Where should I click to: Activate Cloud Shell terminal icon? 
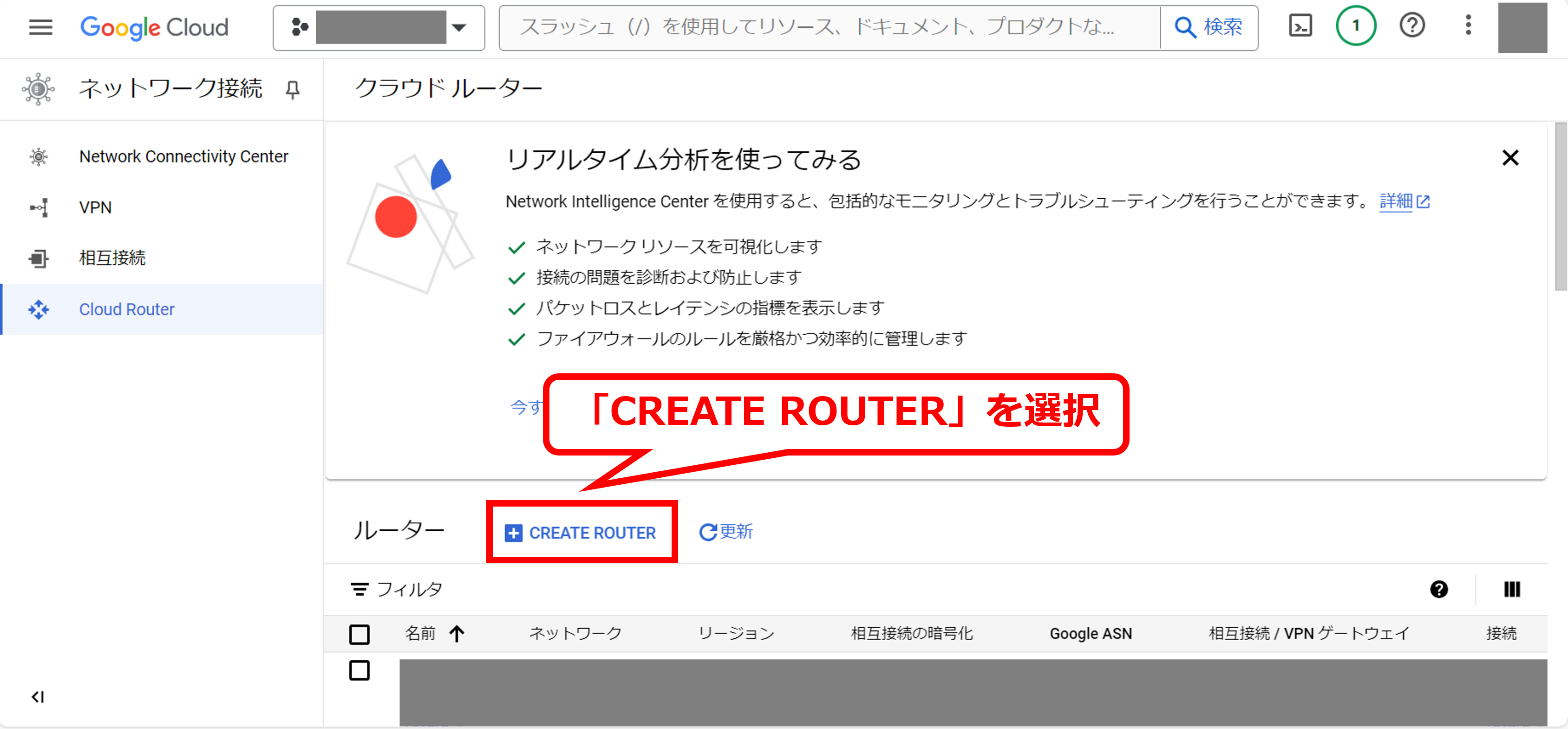point(1300,26)
